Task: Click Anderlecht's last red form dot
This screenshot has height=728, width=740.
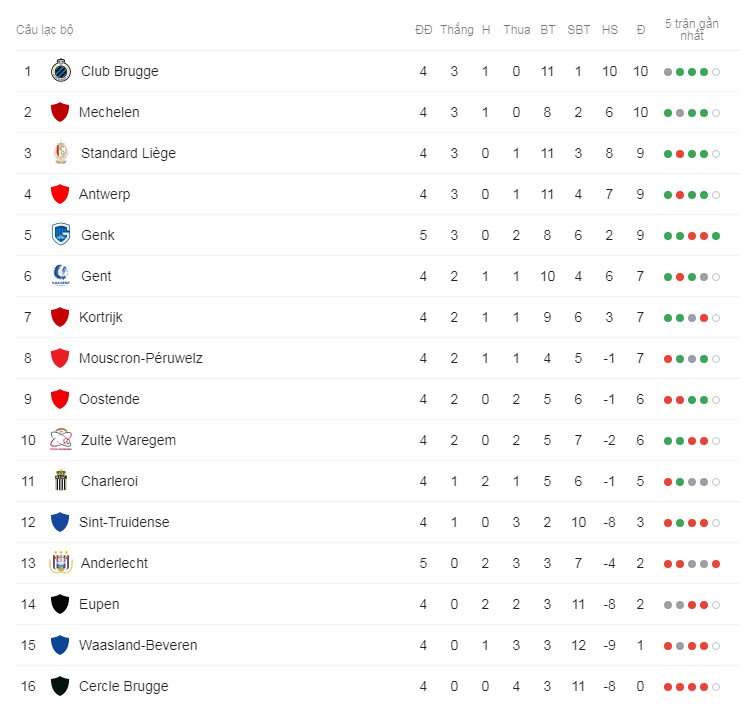Action: 716,564
